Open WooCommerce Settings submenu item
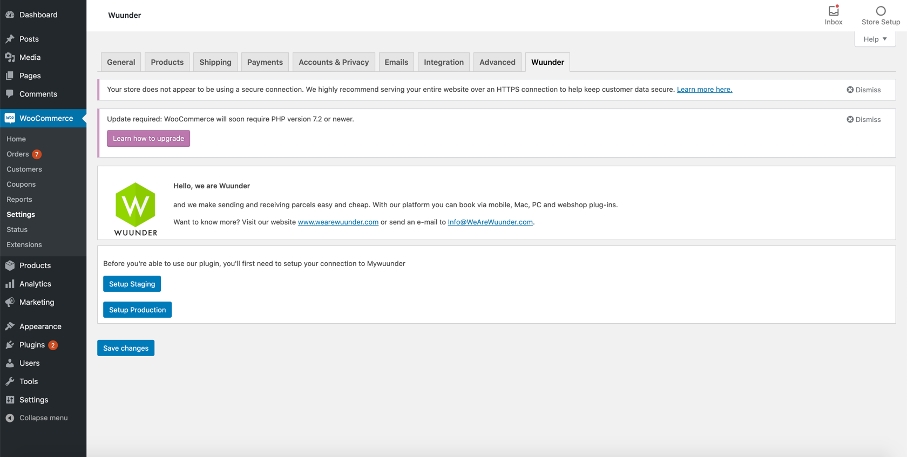Image resolution: width=908 pixels, height=458 pixels. click(x=21, y=214)
